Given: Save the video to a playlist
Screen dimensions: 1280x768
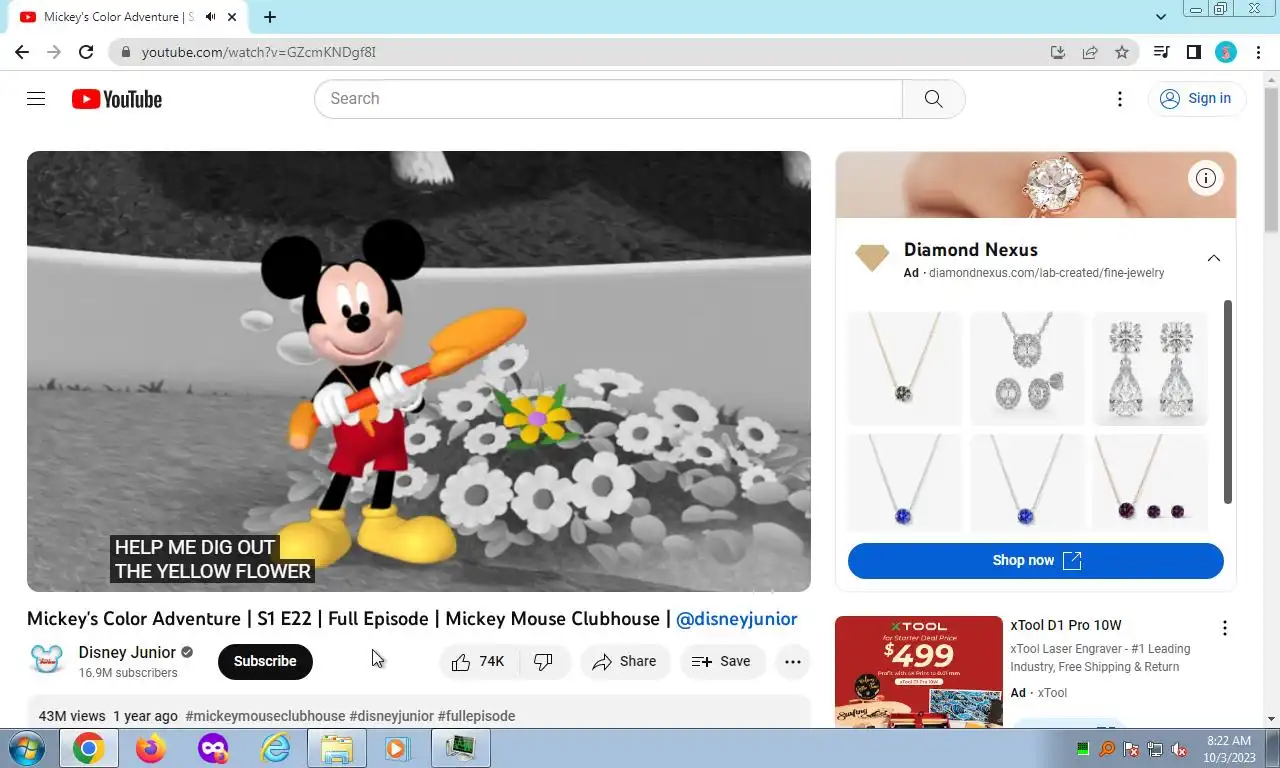Looking at the screenshot, I should [x=722, y=661].
